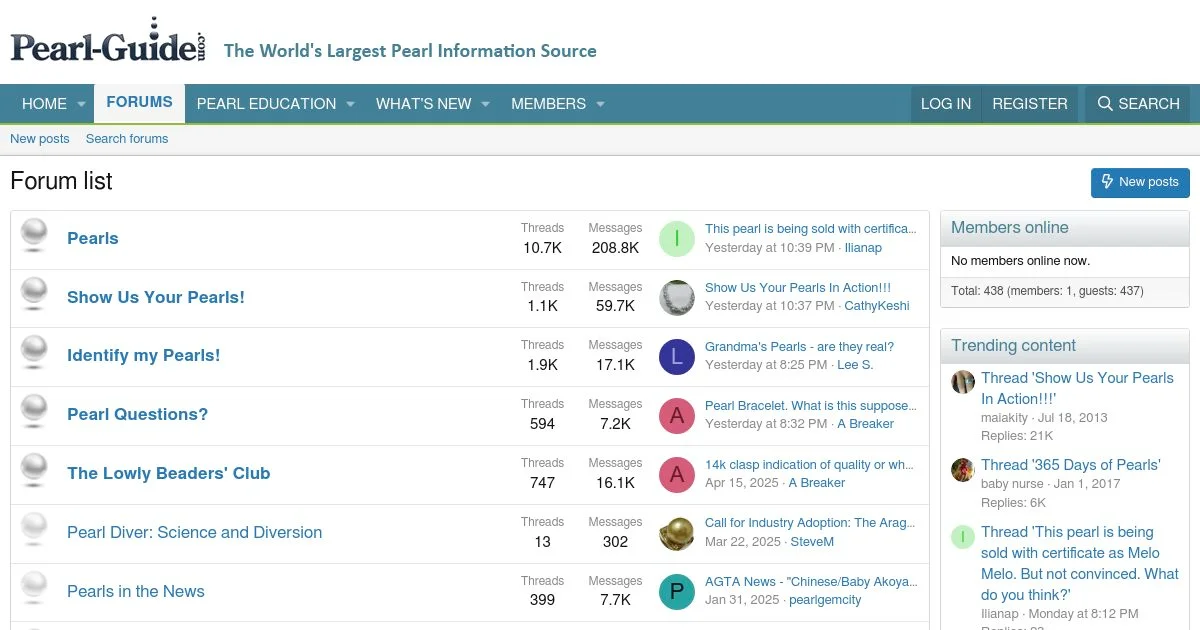This screenshot has height=630, width=1200.
Task: Go to the HOME tab
Action: coord(44,104)
